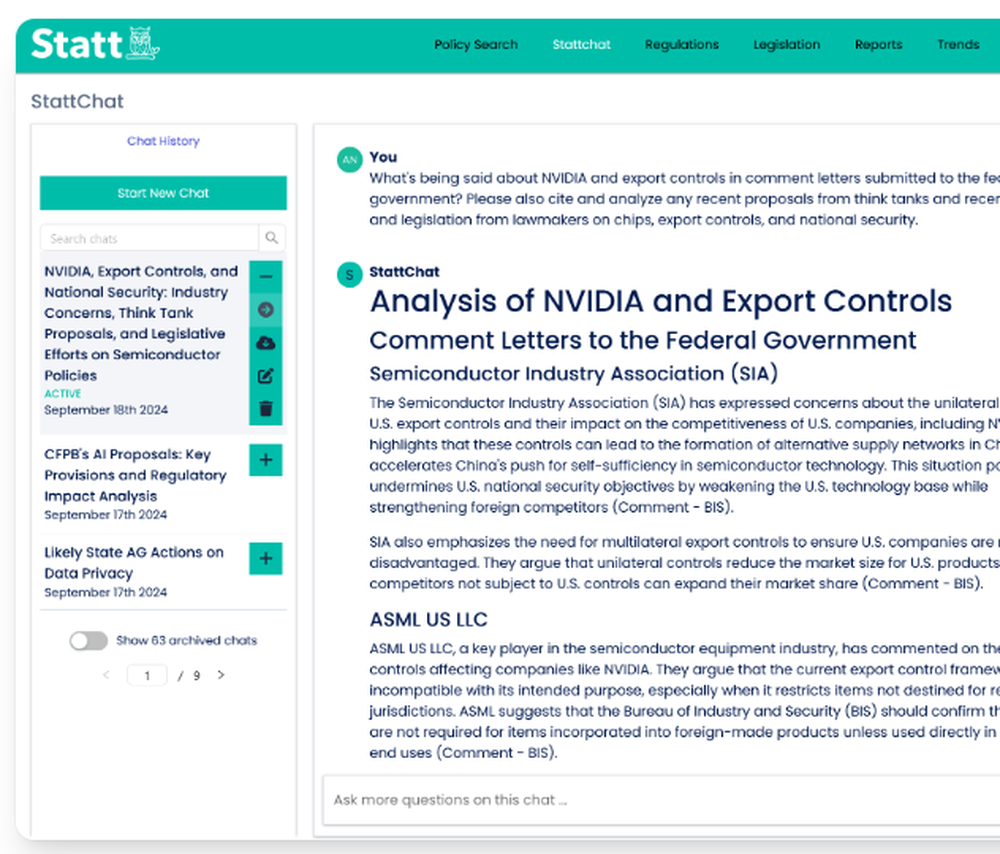Open Reports in the navigation
This screenshot has width=1000, height=854.
pyautogui.click(x=878, y=45)
